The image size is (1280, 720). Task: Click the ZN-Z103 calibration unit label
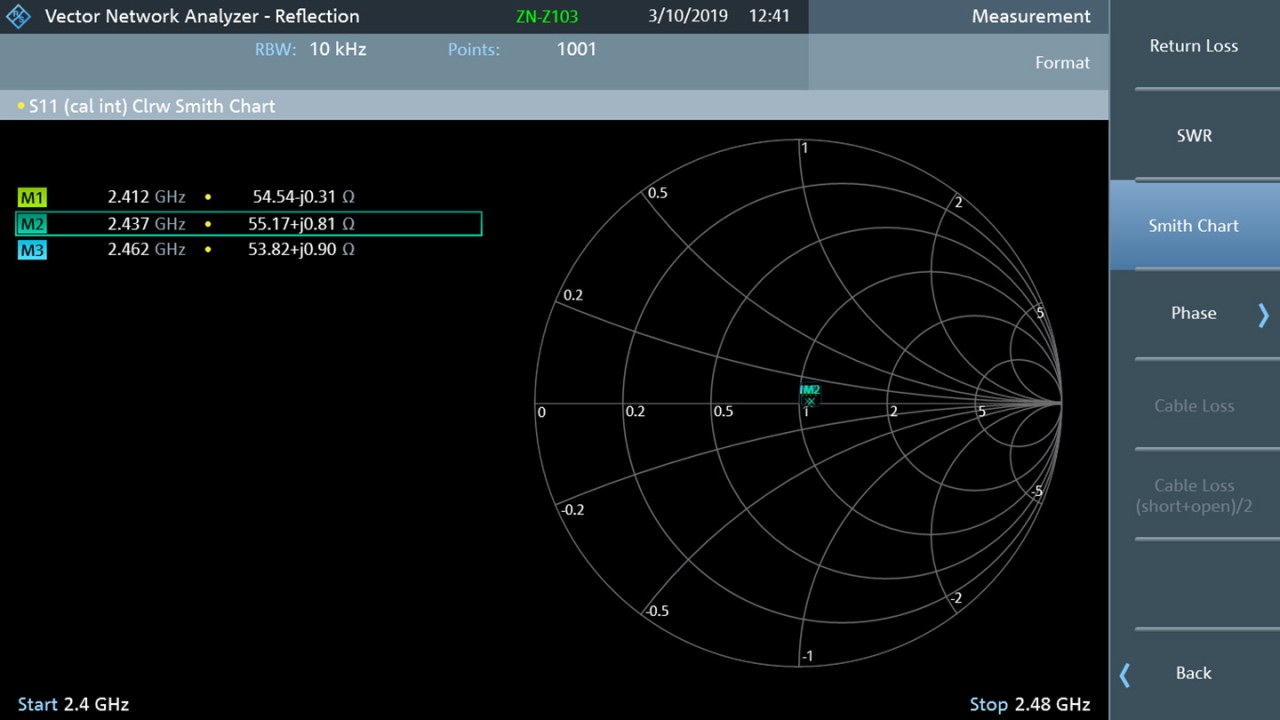(x=548, y=17)
